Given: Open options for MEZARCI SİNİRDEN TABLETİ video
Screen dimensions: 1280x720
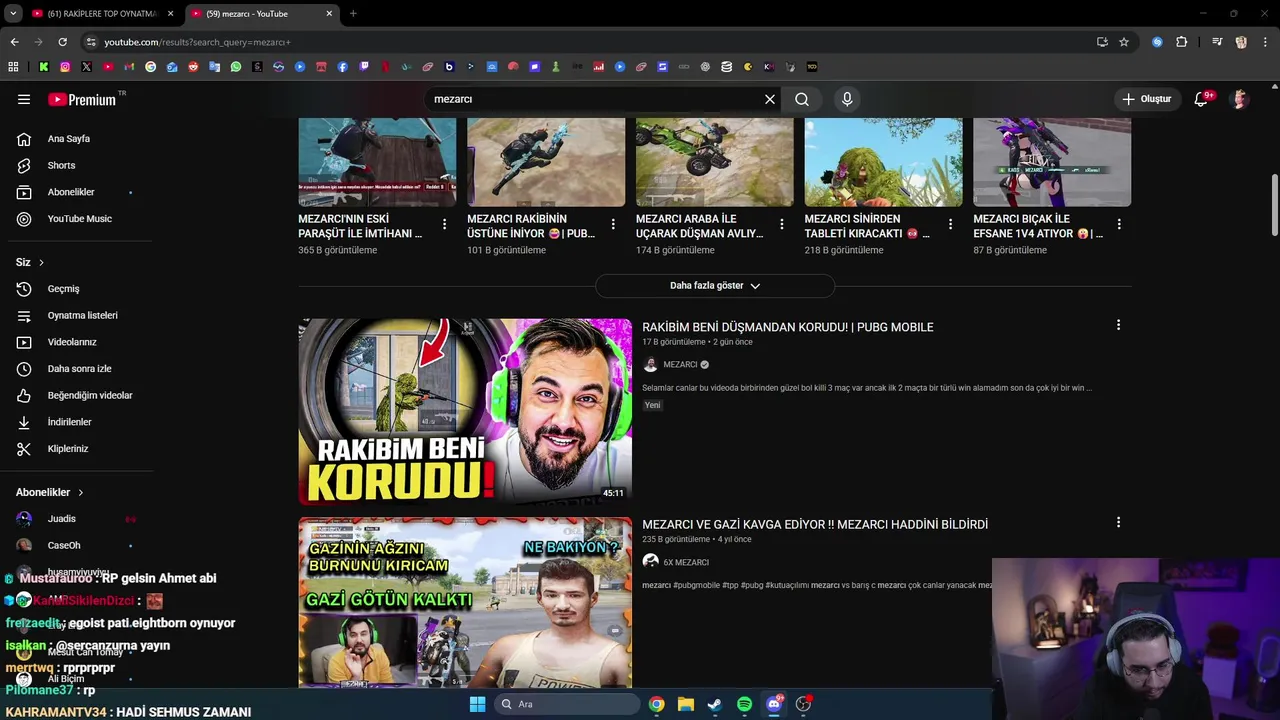Looking at the screenshot, I should [x=951, y=224].
